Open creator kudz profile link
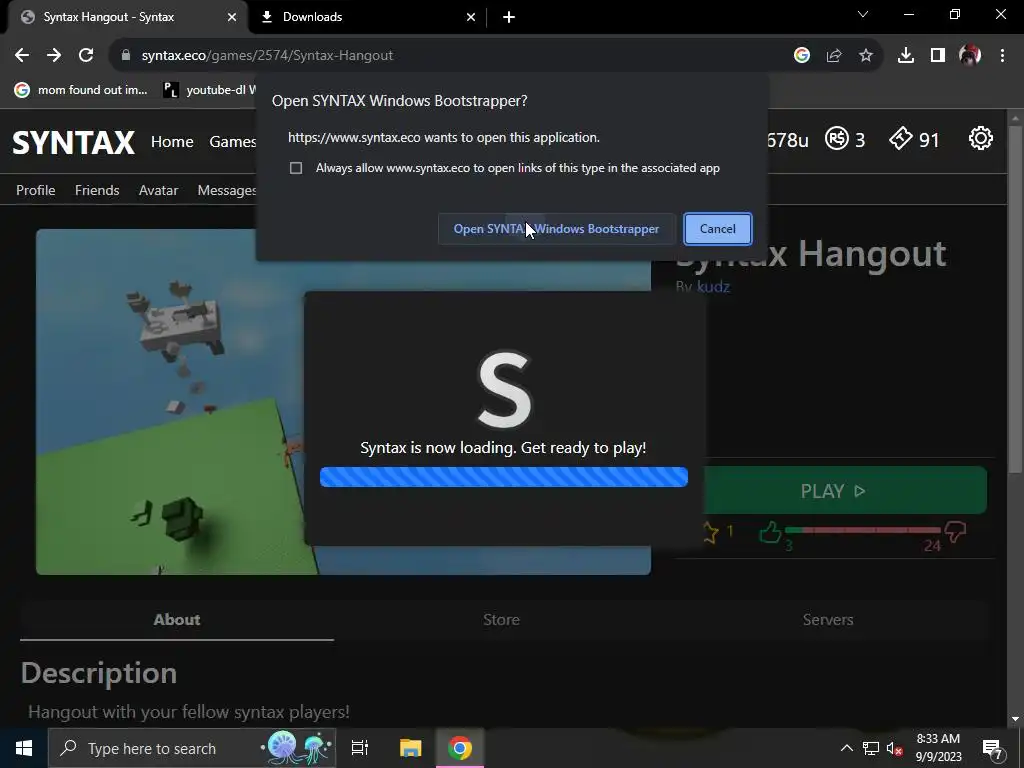This screenshot has width=1024, height=768. 713,287
